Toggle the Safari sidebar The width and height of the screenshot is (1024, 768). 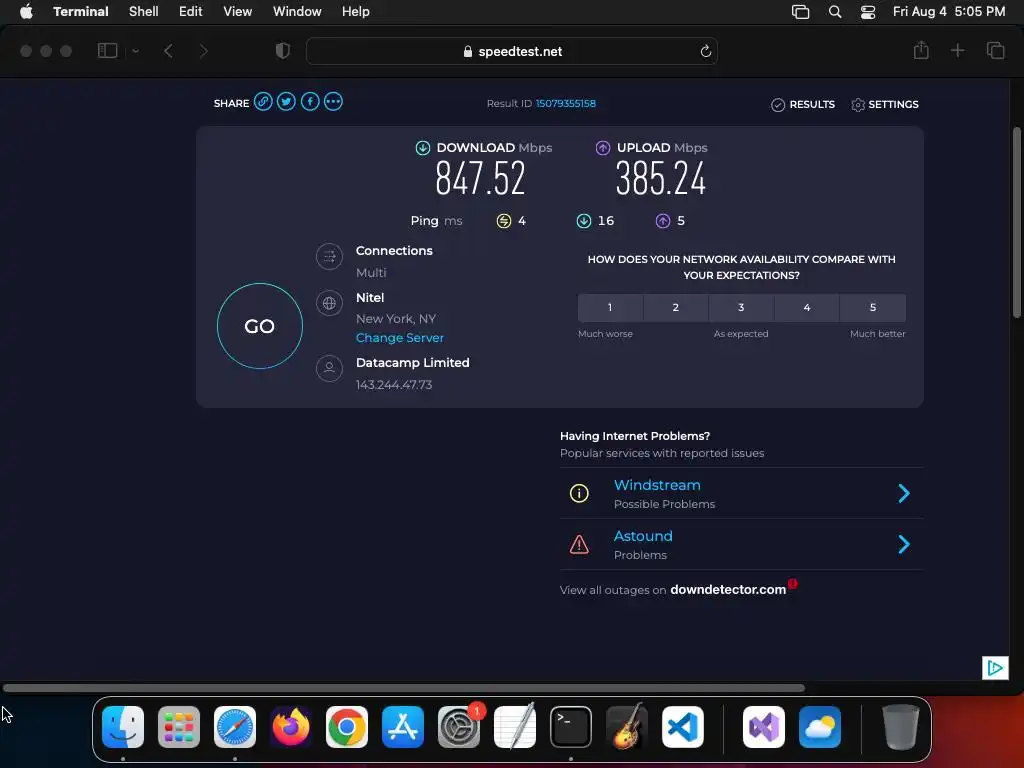(x=107, y=50)
